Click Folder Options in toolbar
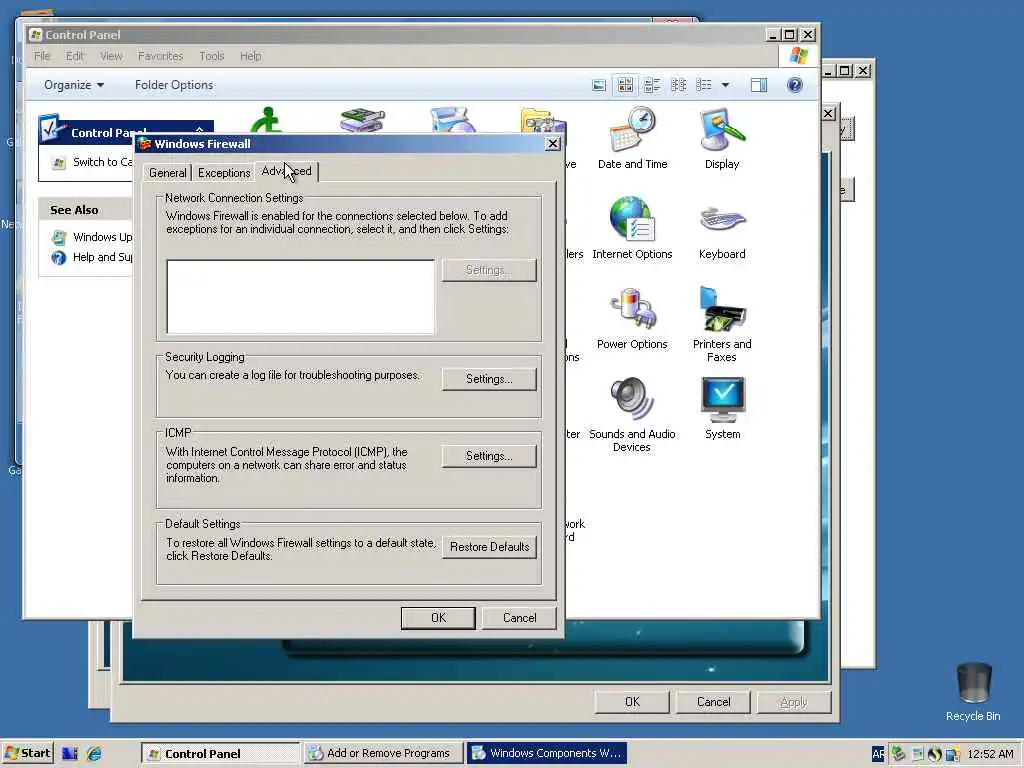 click(x=174, y=85)
